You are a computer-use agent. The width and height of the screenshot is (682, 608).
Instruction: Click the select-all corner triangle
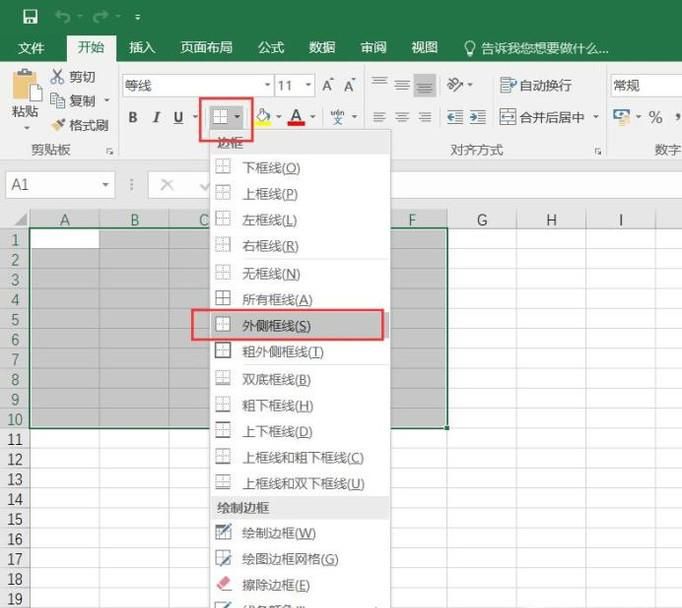(20, 219)
